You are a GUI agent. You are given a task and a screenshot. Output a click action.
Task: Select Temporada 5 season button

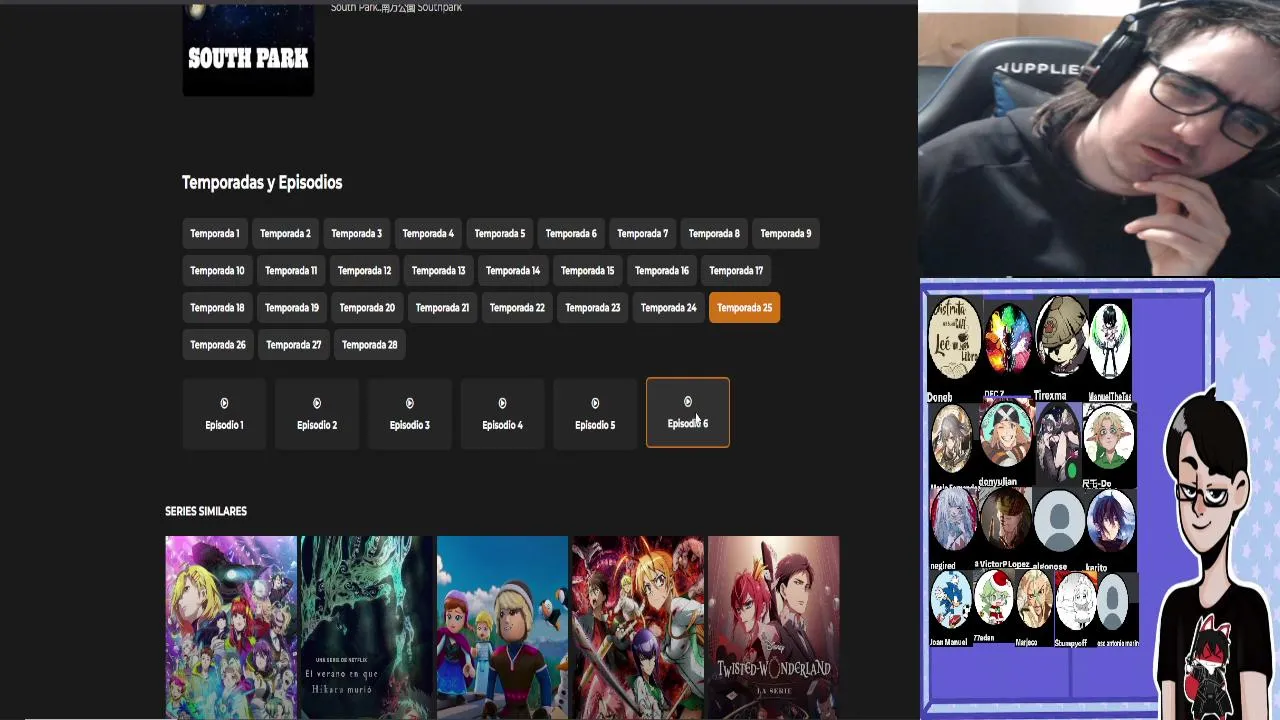click(499, 234)
